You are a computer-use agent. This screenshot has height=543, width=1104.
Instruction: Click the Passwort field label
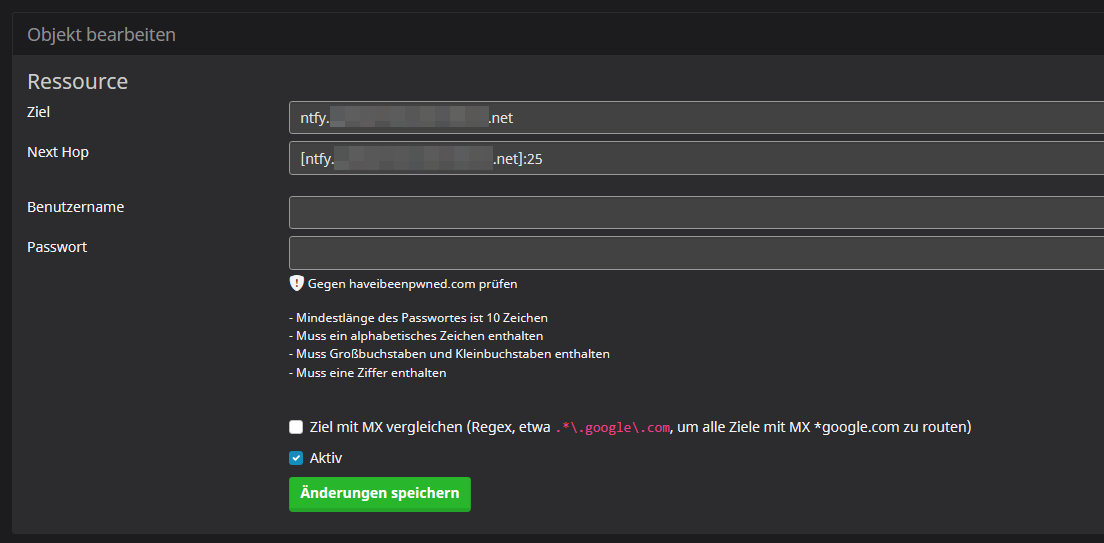coord(57,247)
